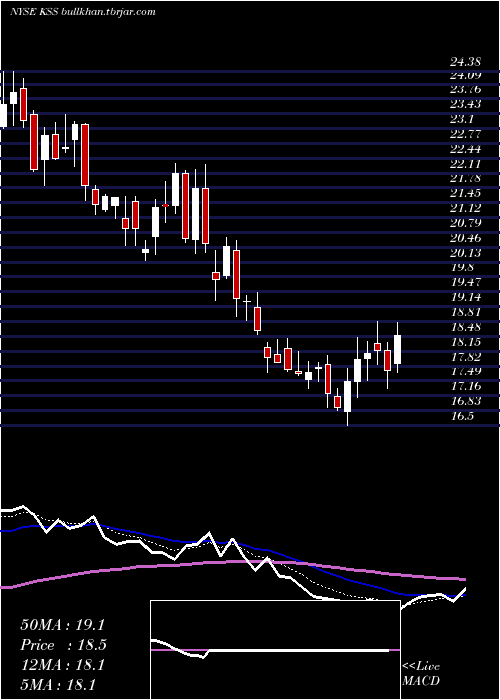Click the 21.78 price axis label

[x=465, y=179]
